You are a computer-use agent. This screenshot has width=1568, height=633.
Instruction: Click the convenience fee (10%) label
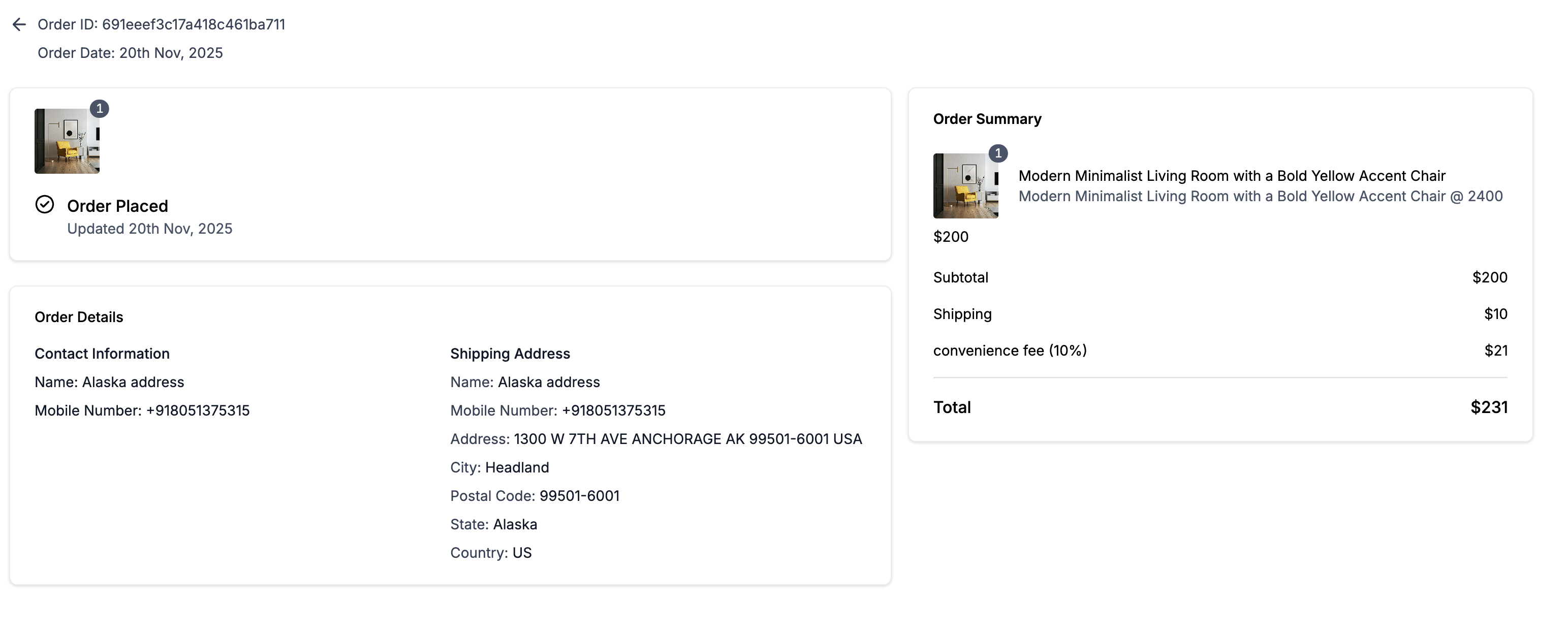point(1010,351)
